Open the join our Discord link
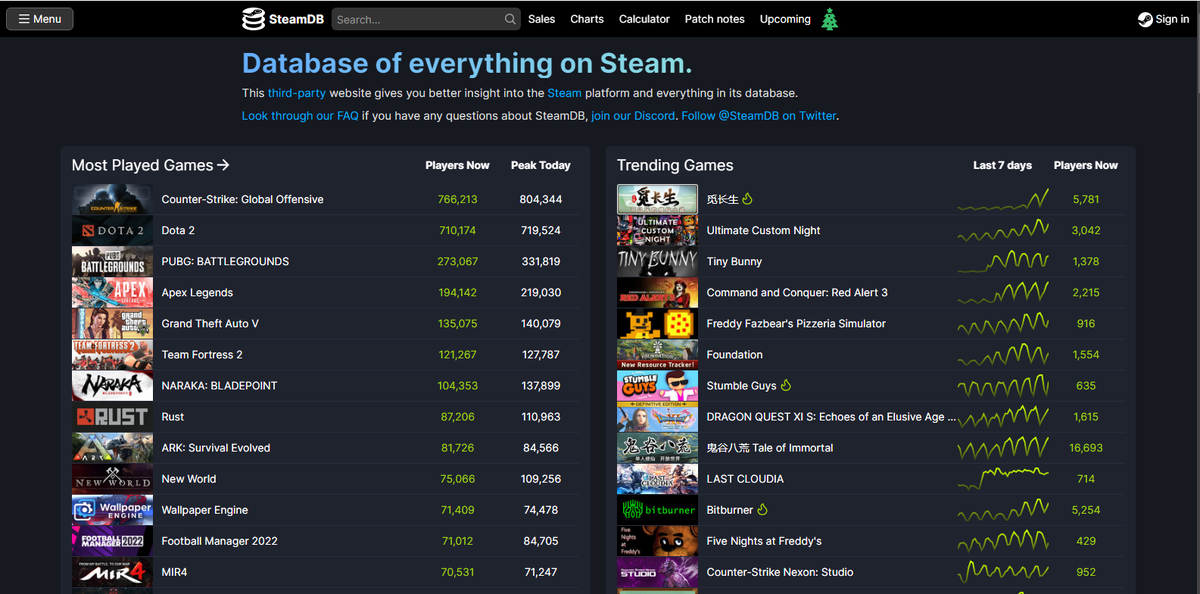Viewport: 1200px width, 594px height. pyautogui.click(x=633, y=116)
